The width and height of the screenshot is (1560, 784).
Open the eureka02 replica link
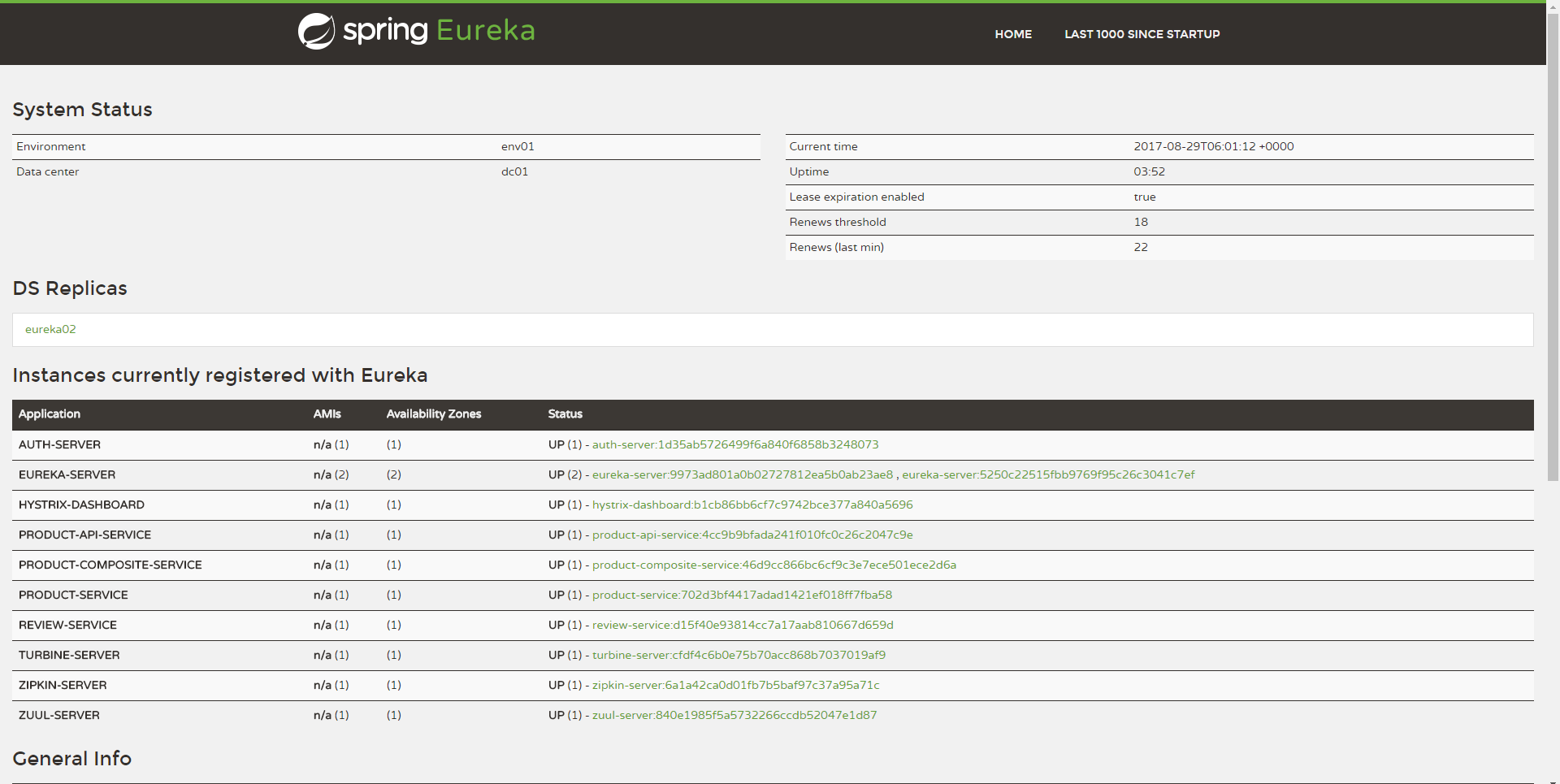[x=50, y=329]
